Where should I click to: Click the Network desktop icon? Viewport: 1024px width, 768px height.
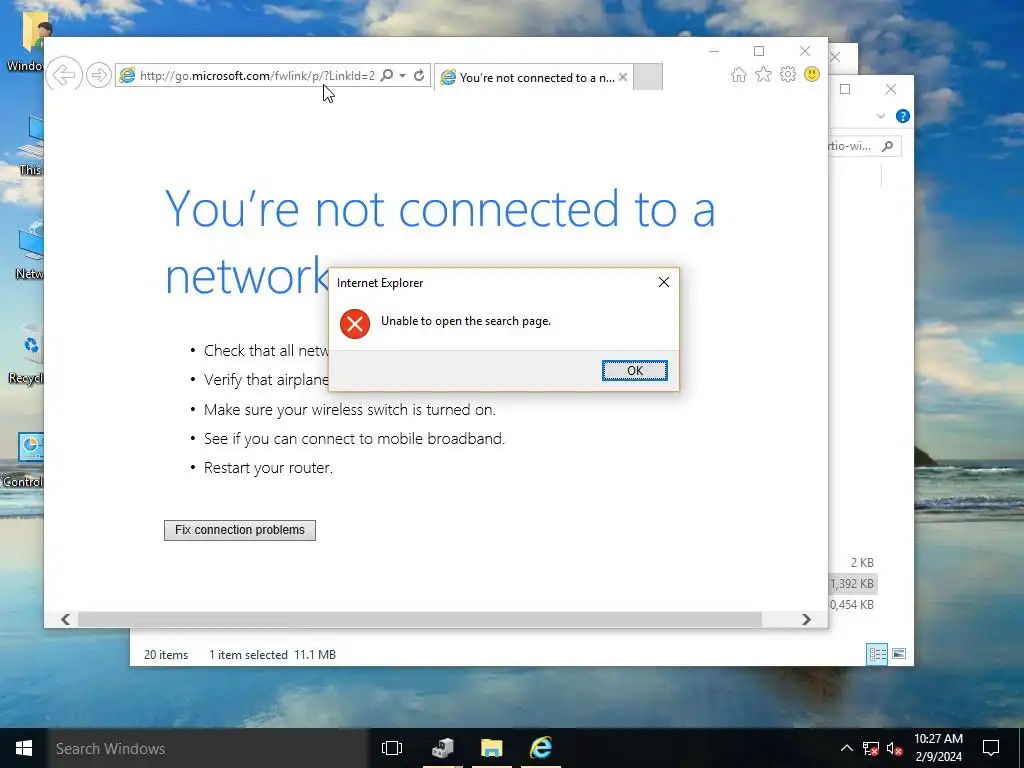pos(29,251)
